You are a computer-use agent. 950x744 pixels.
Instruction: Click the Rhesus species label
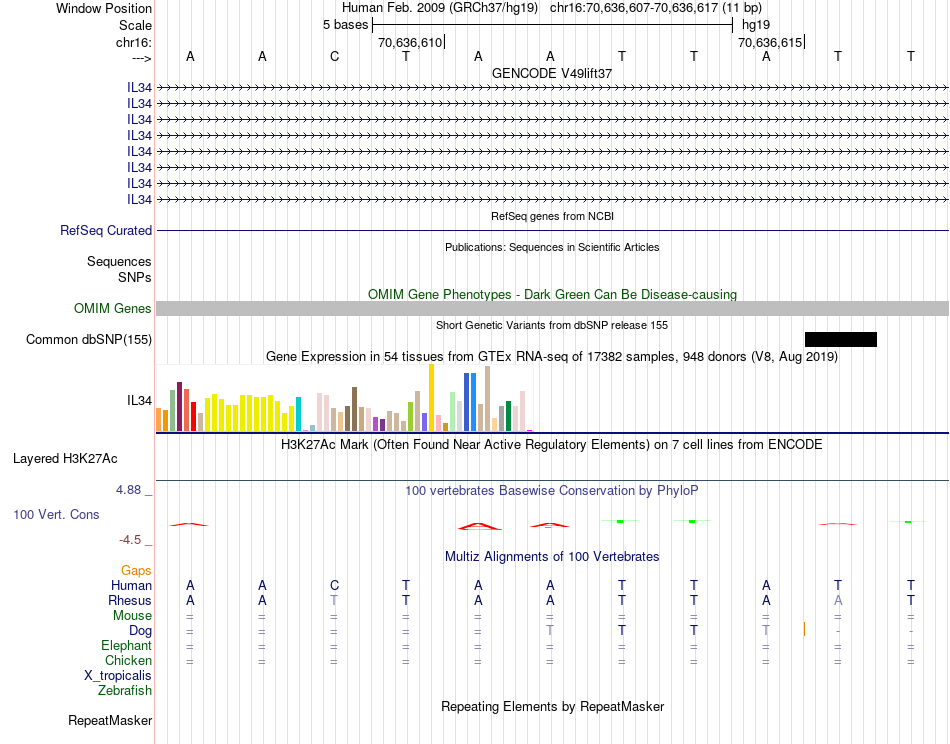(130, 600)
